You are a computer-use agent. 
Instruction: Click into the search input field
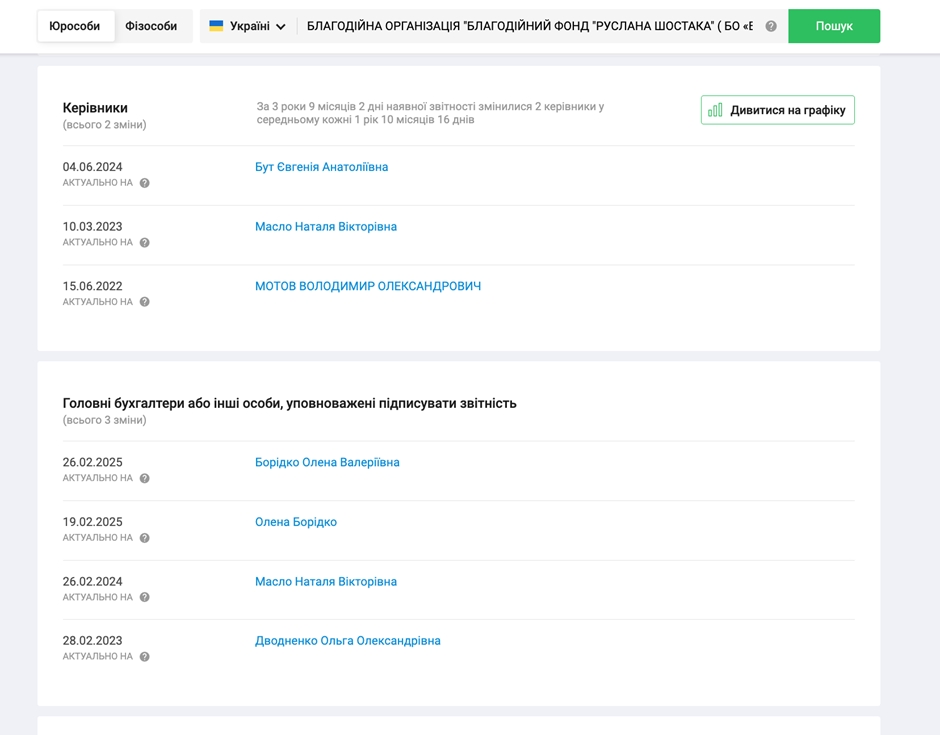528,26
